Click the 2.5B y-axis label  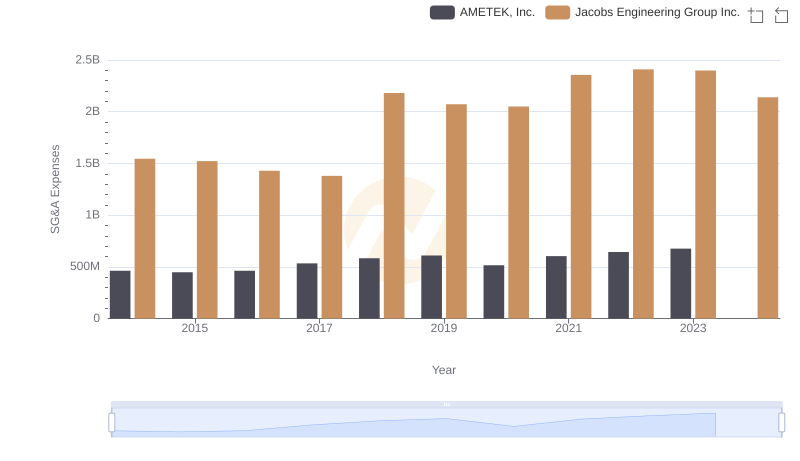(88, 60)
